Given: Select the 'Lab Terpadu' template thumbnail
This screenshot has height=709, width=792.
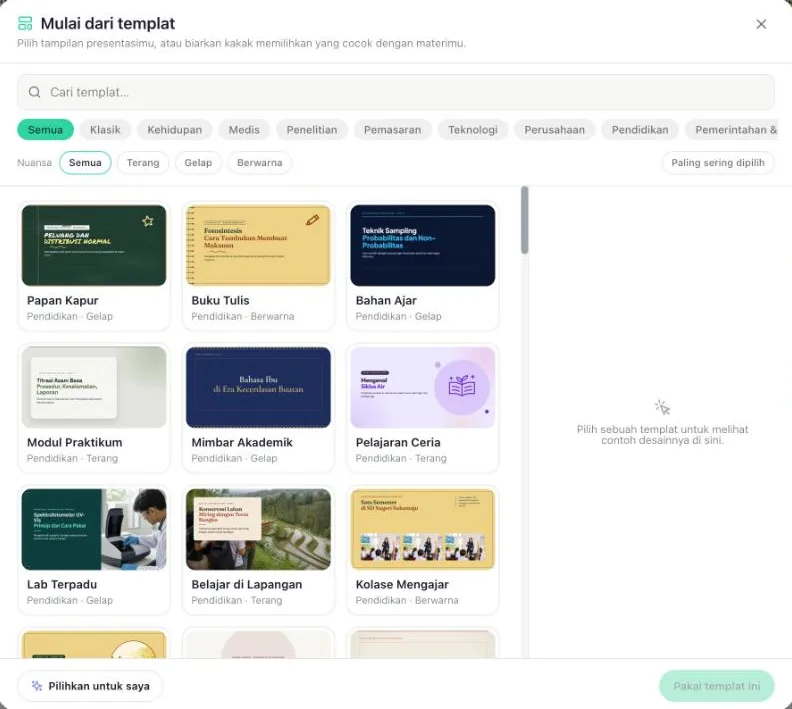Looking at the screenshot, I should (x=94, y=529).
